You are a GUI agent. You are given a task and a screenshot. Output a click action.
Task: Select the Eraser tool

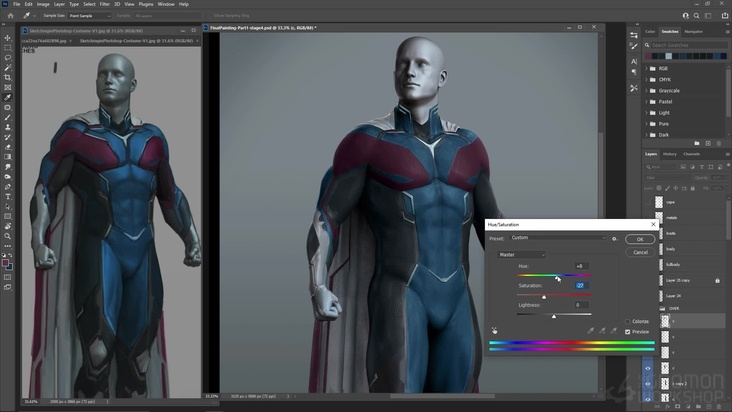tap(7, 147)
